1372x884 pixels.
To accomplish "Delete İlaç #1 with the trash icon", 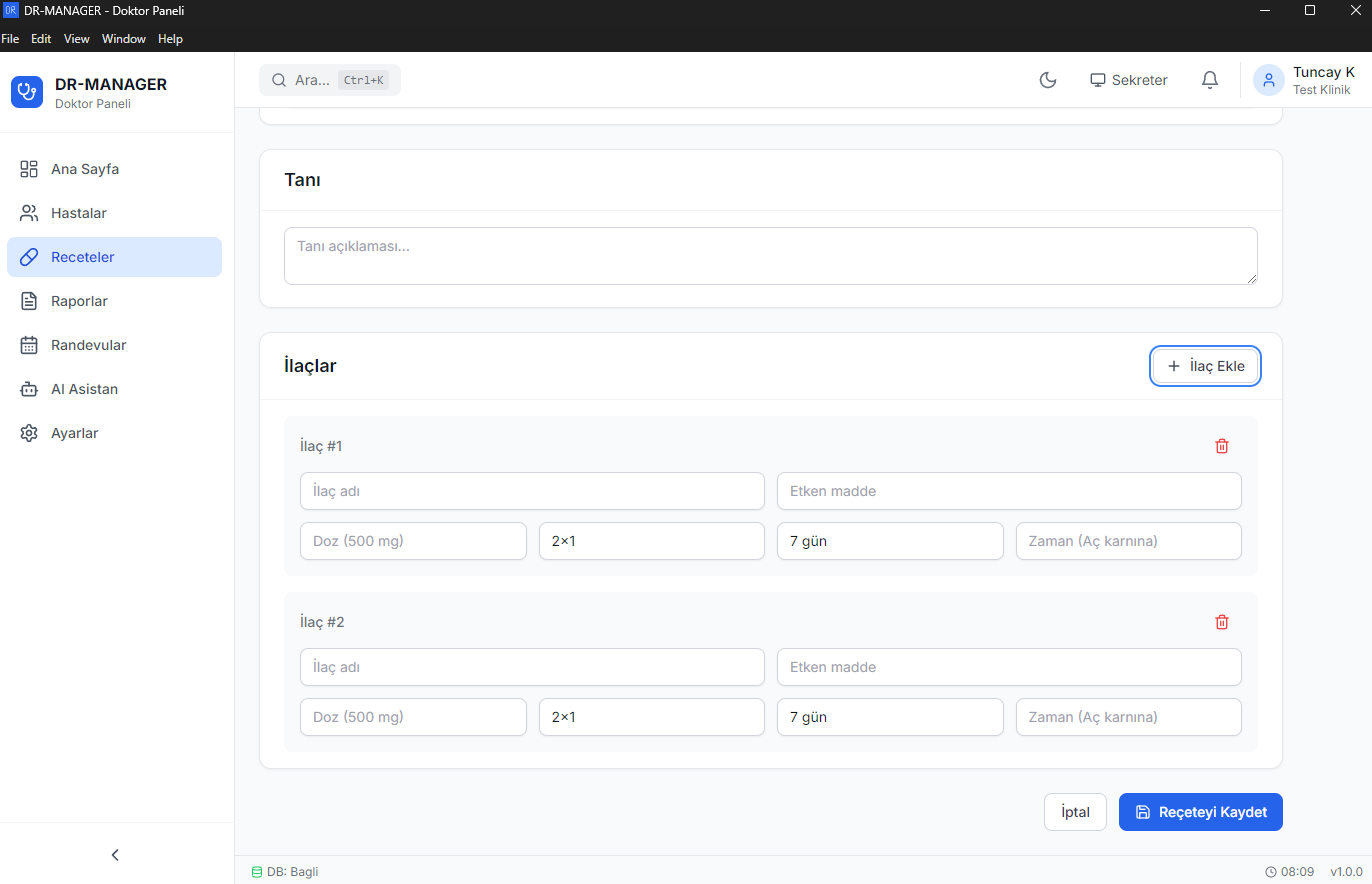I will pyautogui.click(x=1221, y=446).
